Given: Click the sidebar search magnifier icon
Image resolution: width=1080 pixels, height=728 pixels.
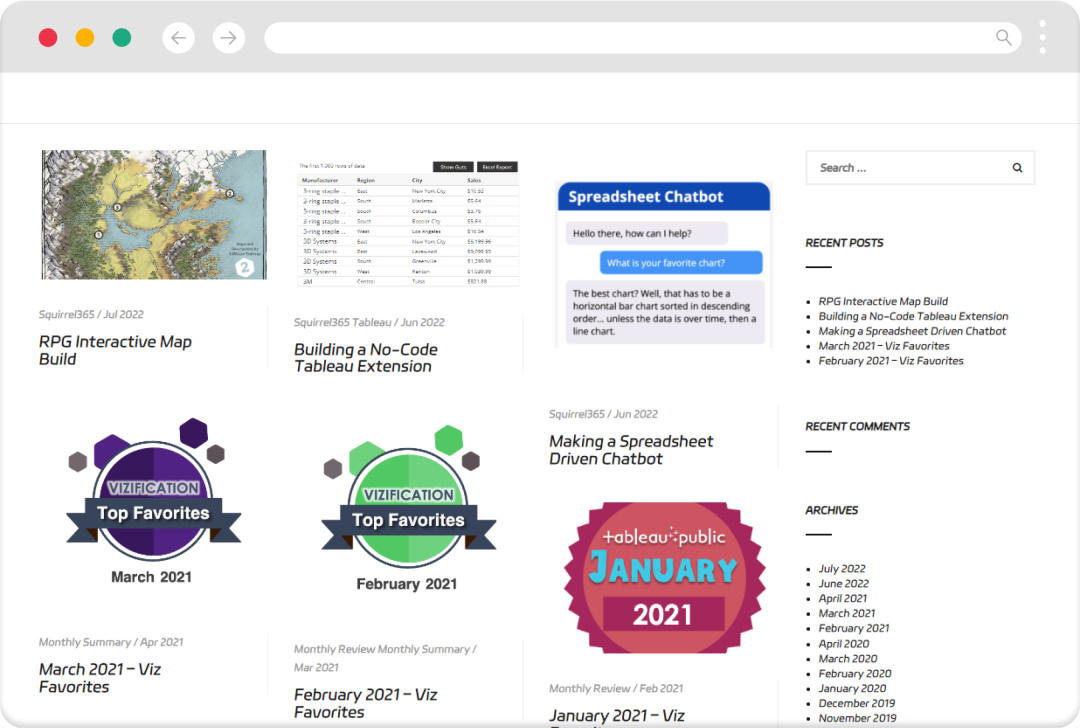Looking at the screenshot, I should (1017, 167).
